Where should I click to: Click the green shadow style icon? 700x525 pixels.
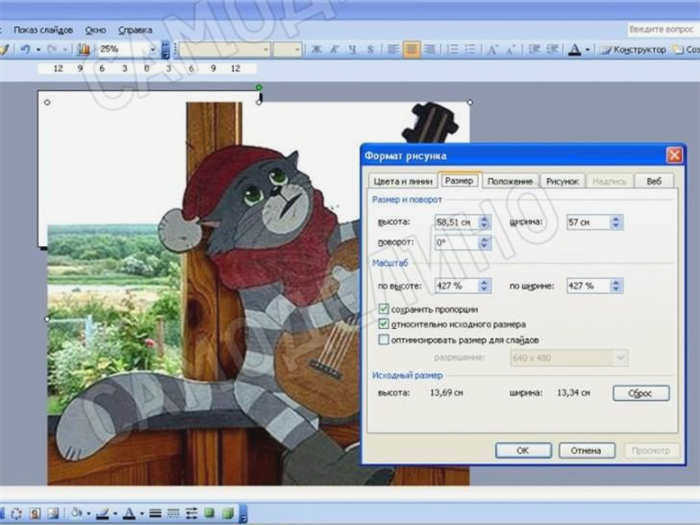pos(209,513)
